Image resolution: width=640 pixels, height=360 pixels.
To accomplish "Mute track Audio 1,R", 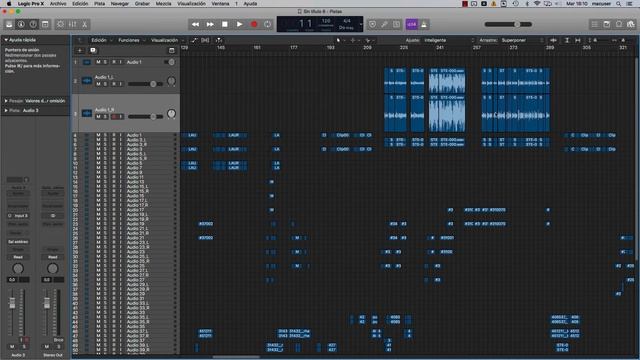I will click(98, 117).
